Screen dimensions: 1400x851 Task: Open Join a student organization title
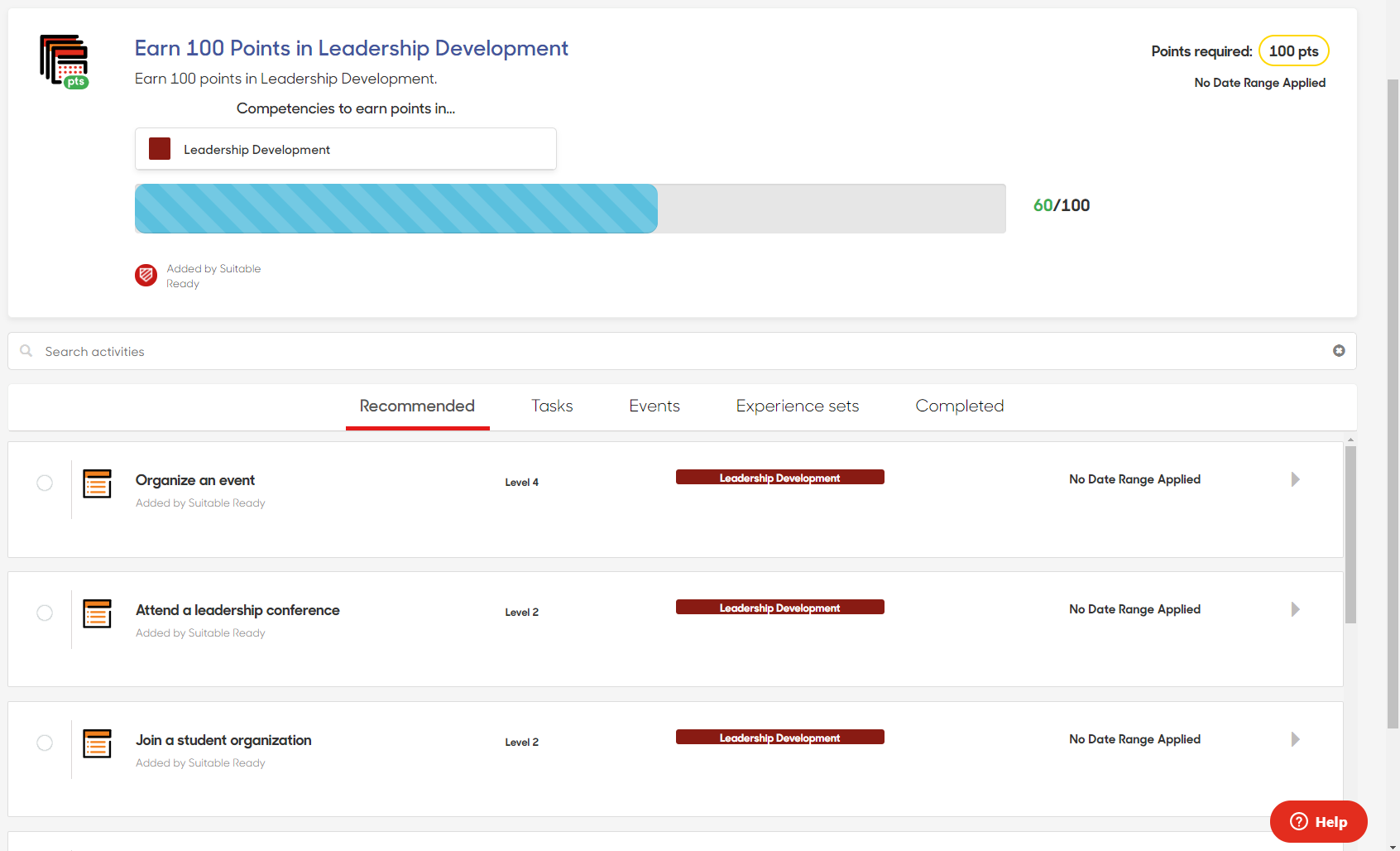223,740
